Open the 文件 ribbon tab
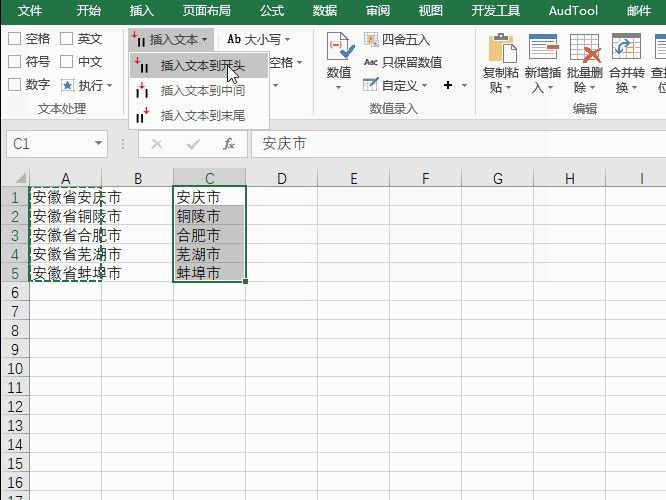Screen dimensions: 666x500 coord(30,10)
